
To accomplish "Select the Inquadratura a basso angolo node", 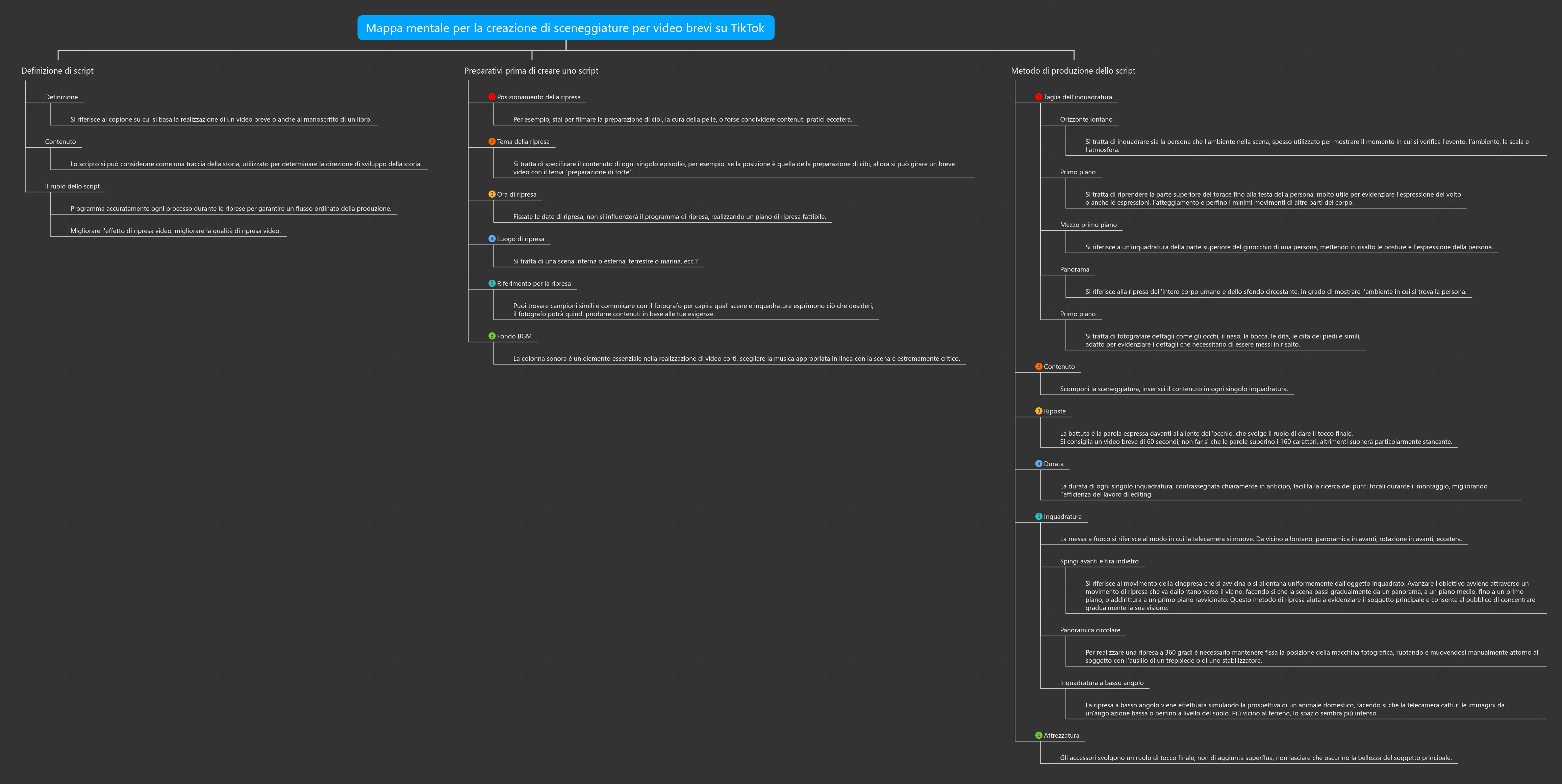I will (1101, 683).
